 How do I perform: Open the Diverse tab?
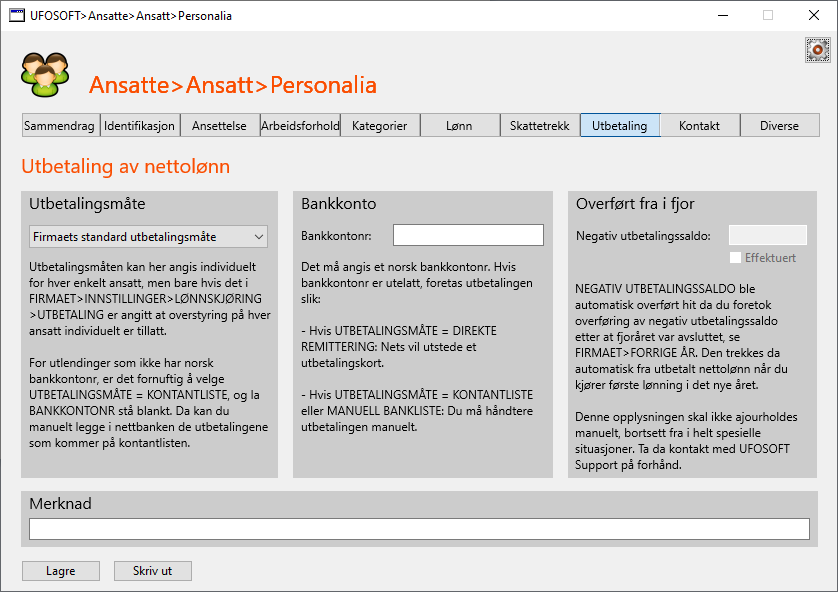coord(780,126)
